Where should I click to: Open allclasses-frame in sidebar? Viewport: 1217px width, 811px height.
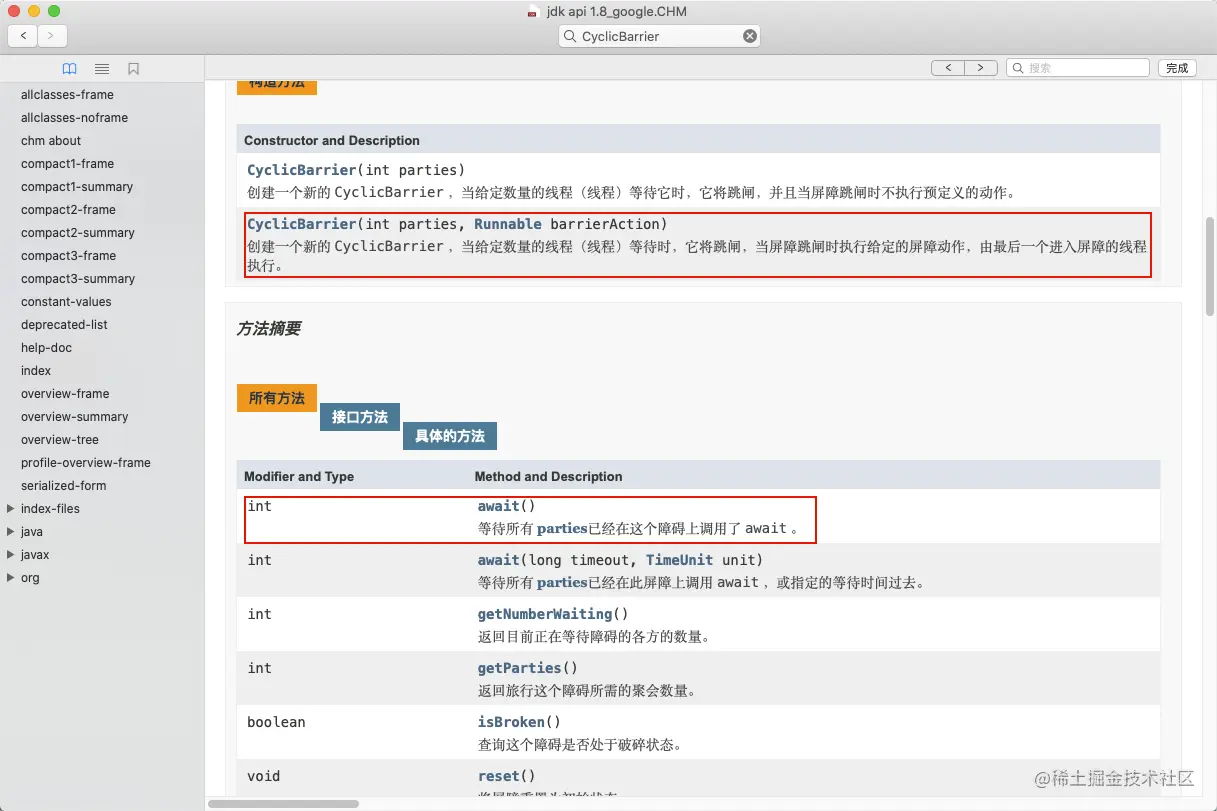pyautogui.click(x=67, y=95)
